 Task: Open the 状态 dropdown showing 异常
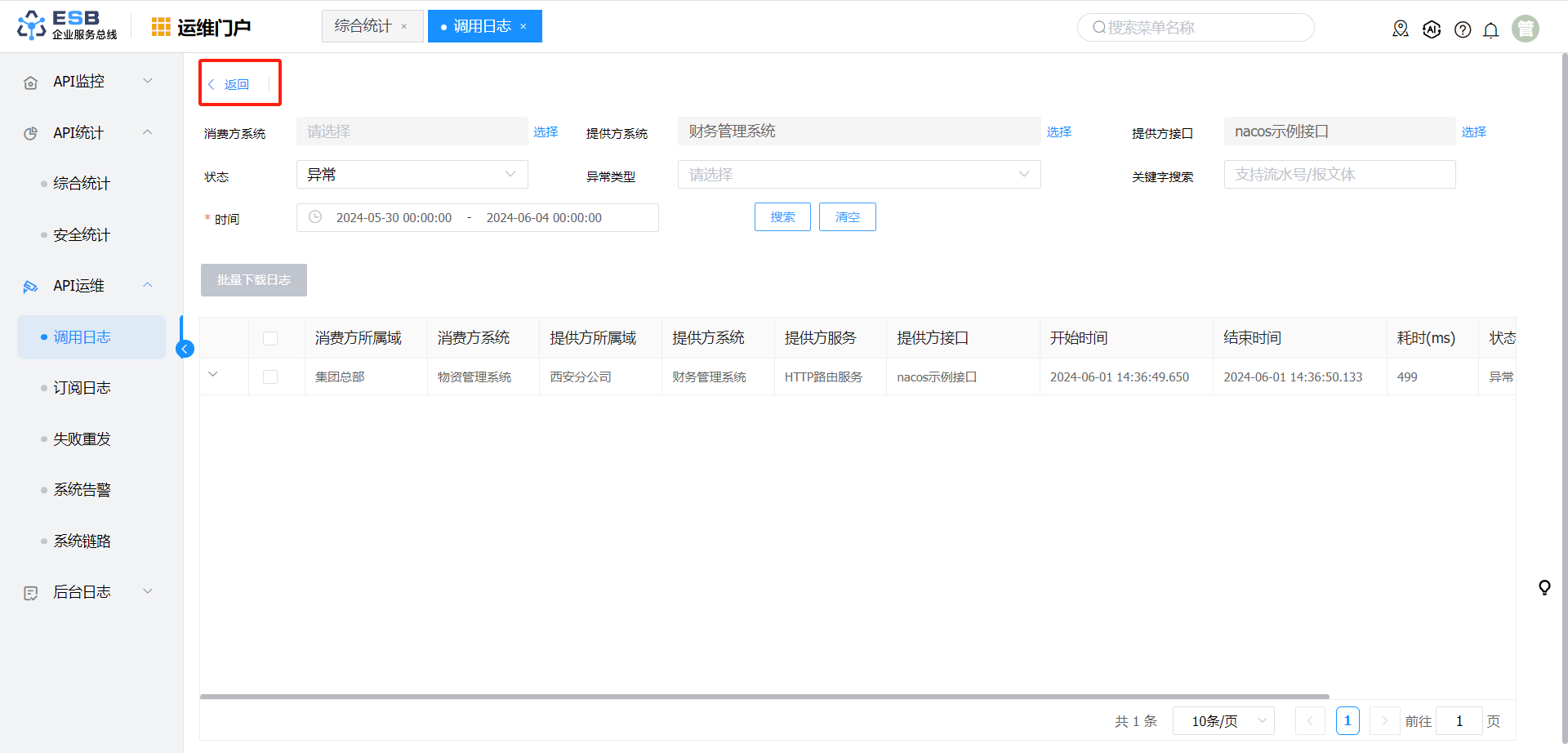412,175
